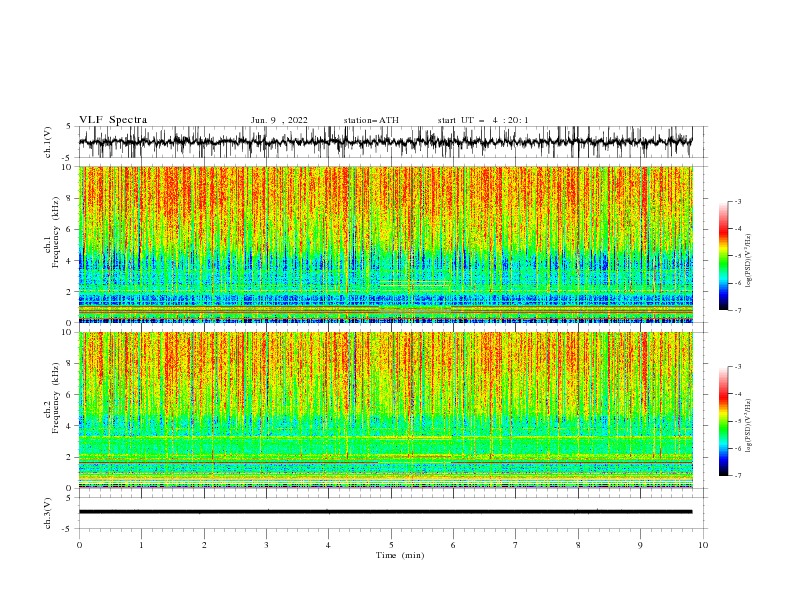Click the ch.2 color bar log(PSD) label
The image size is (792, 612).
748,426
